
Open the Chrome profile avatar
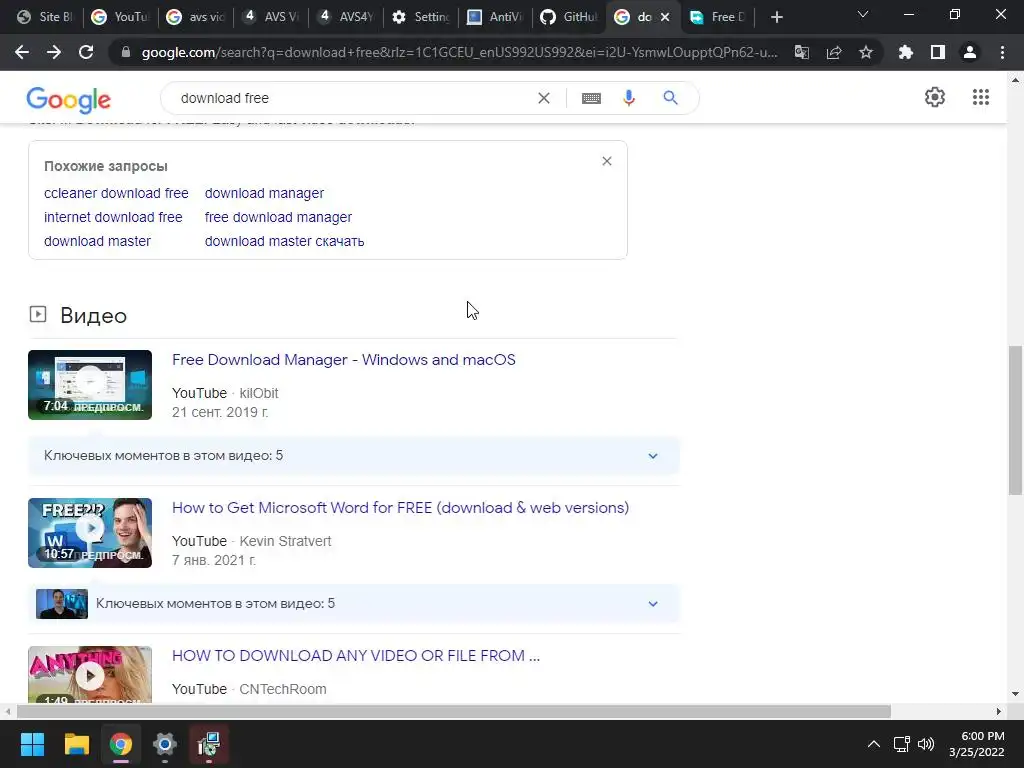970,52
